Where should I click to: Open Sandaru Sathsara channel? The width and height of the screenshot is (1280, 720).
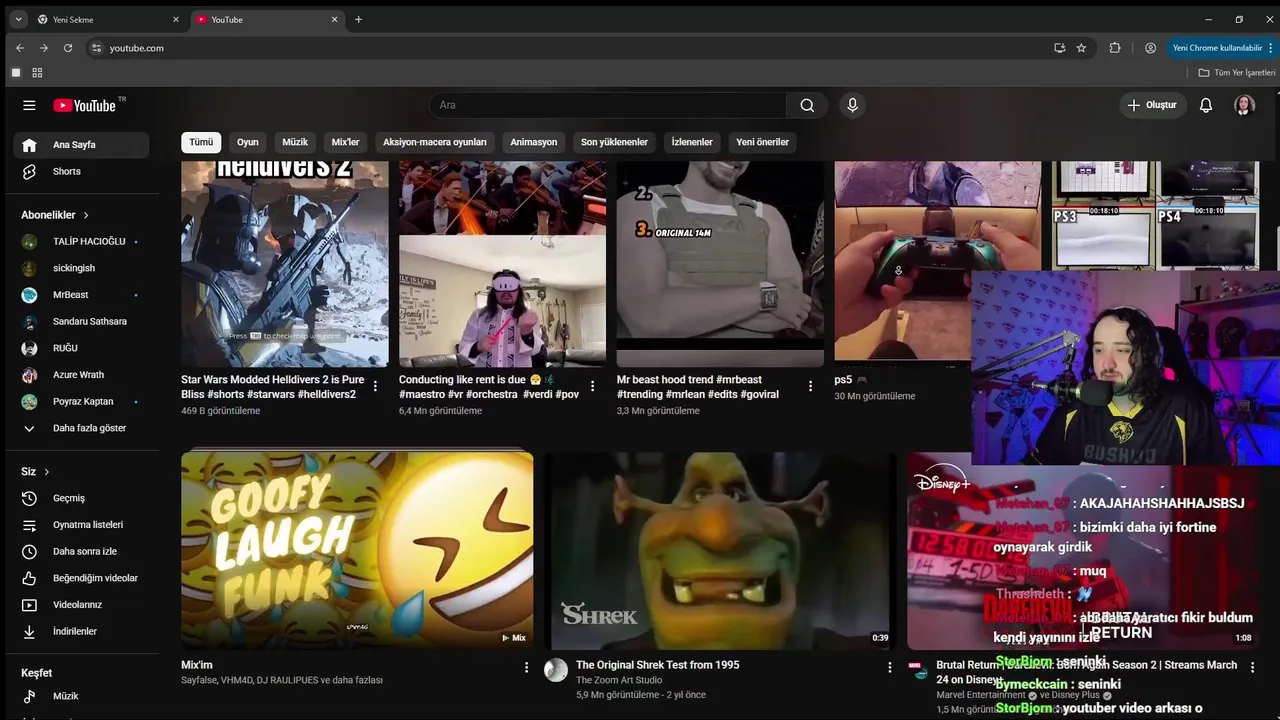pos(81,322)
